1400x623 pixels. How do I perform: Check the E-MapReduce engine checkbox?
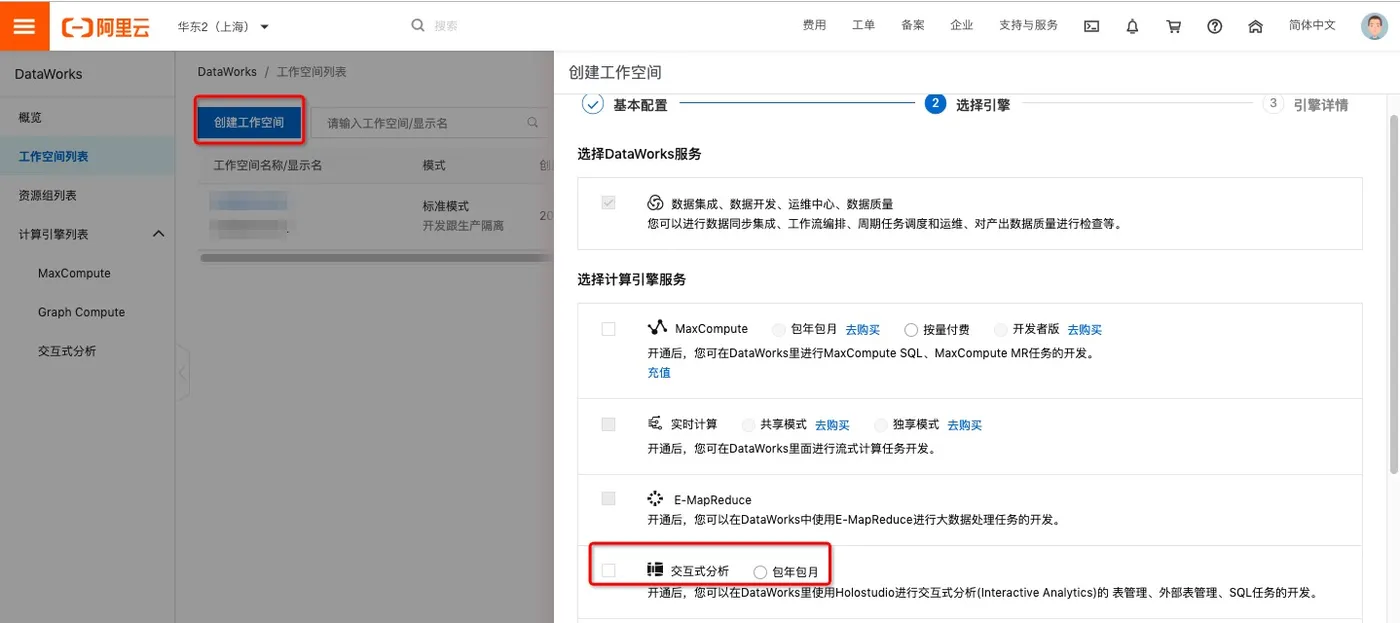point(608,498)
